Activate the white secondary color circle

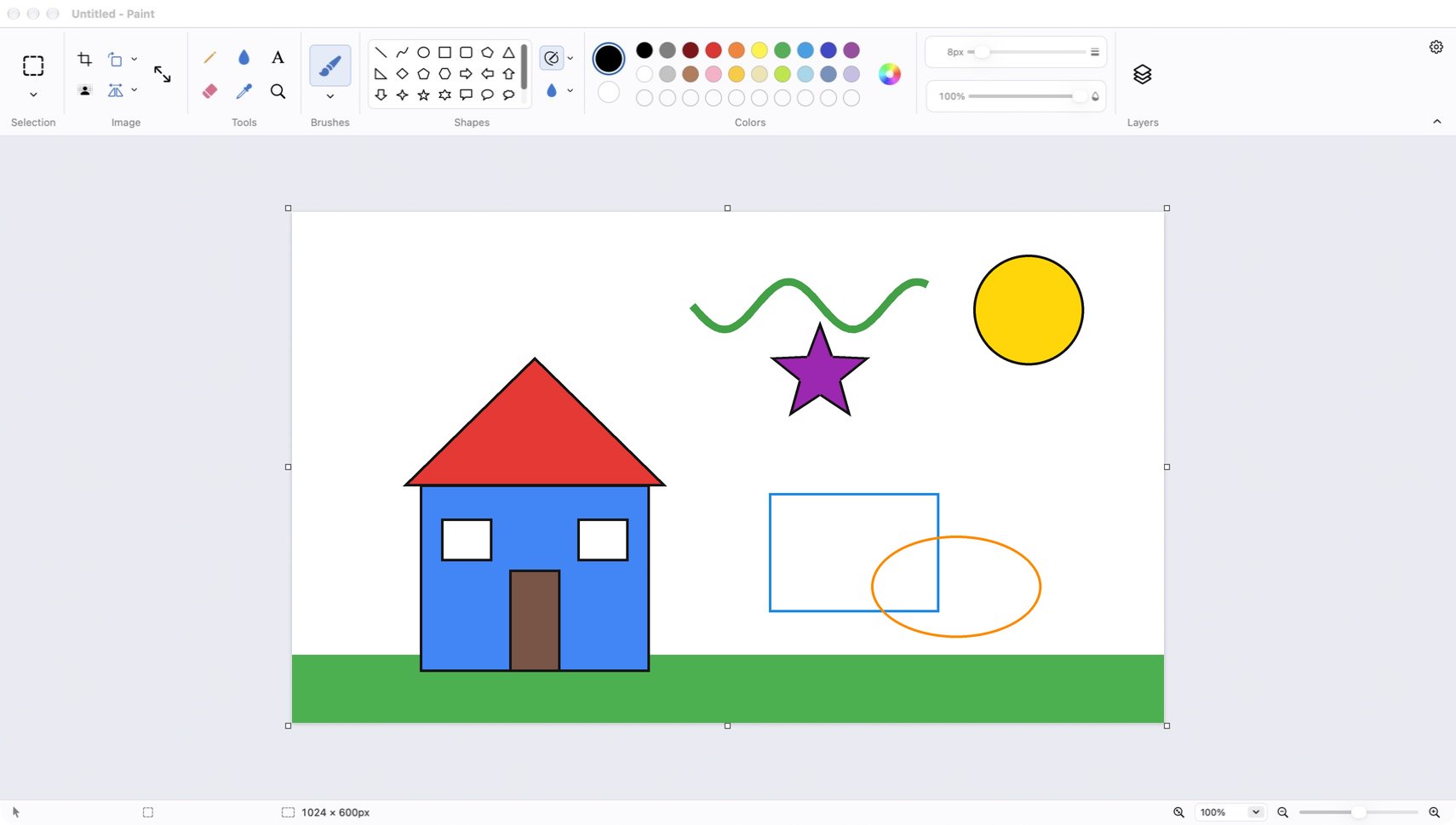pos(609,92)
